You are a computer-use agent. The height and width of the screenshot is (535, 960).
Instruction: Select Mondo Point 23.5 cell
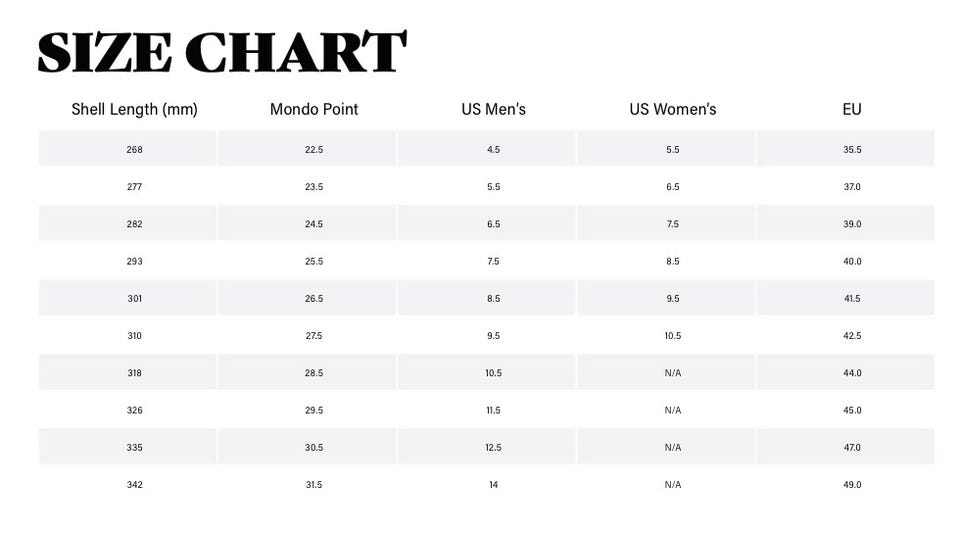point(313,187)
